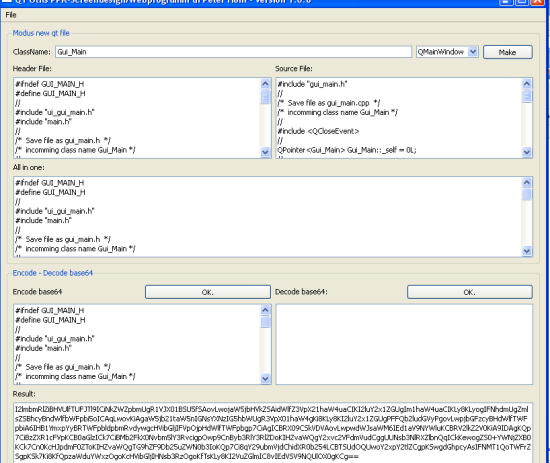Viewport: 550px width, 463px height.
Task: Click the Source File scrollbar thumb
Action: (x=526, y=96)
